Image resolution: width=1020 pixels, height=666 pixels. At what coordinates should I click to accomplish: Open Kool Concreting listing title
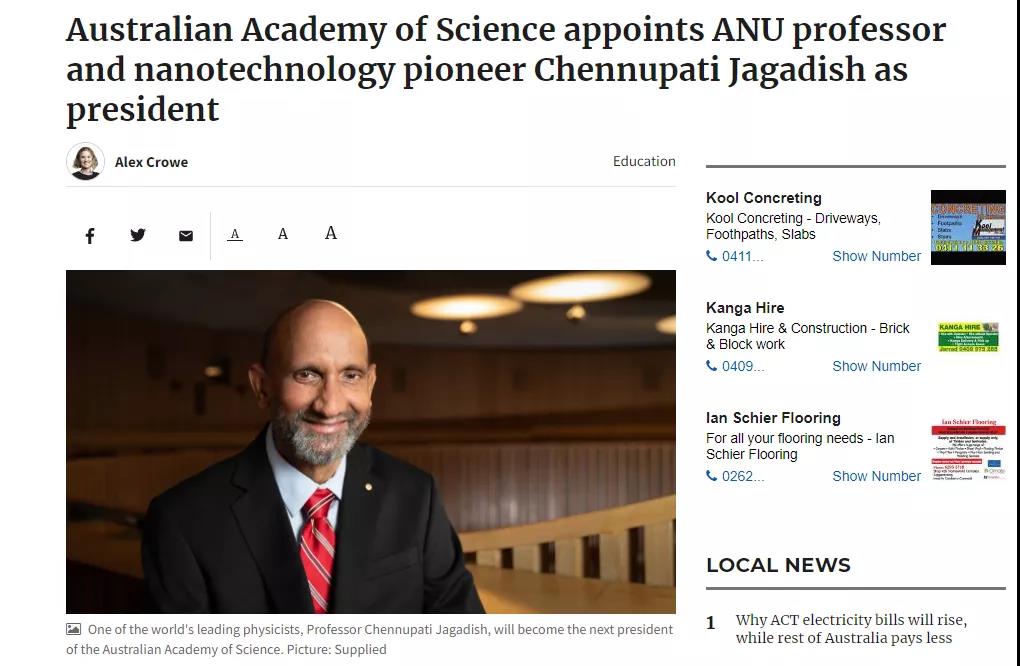tap(764, 198)
